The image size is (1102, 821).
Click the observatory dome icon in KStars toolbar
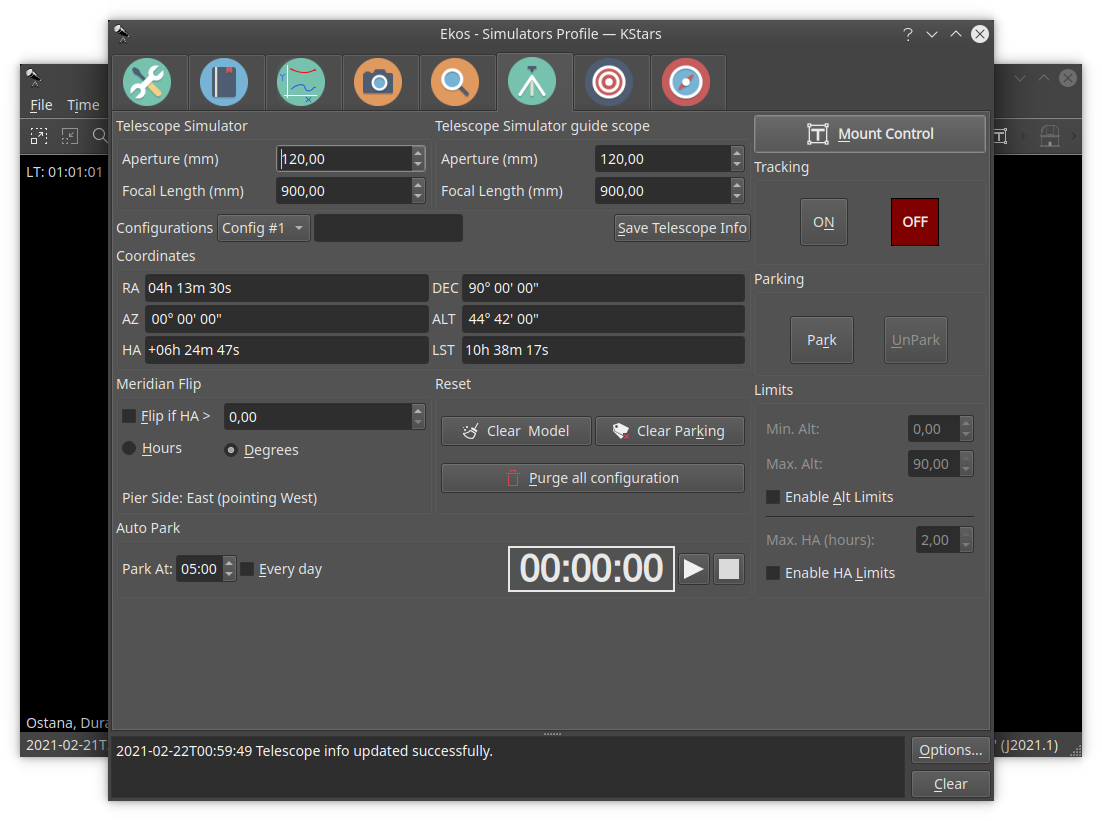1050,136
